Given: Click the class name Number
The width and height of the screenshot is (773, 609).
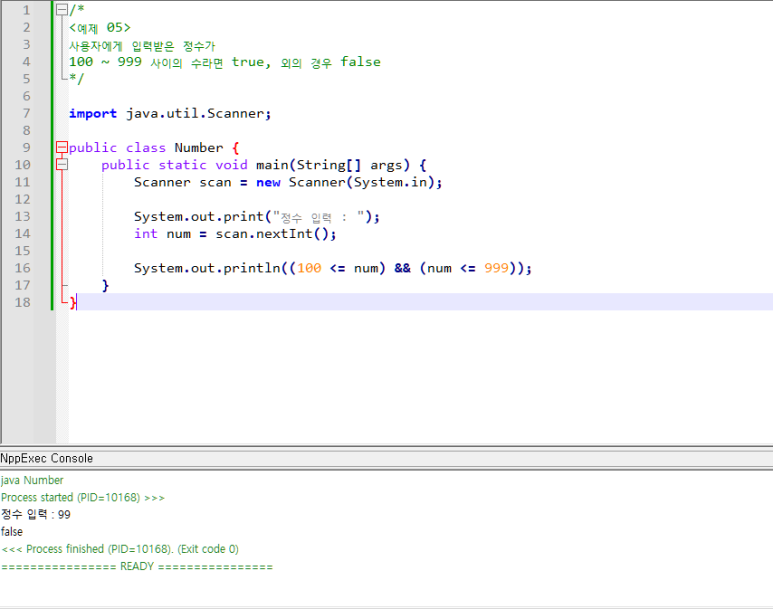Looking at the screenshot, I should [x=199, y=147].
